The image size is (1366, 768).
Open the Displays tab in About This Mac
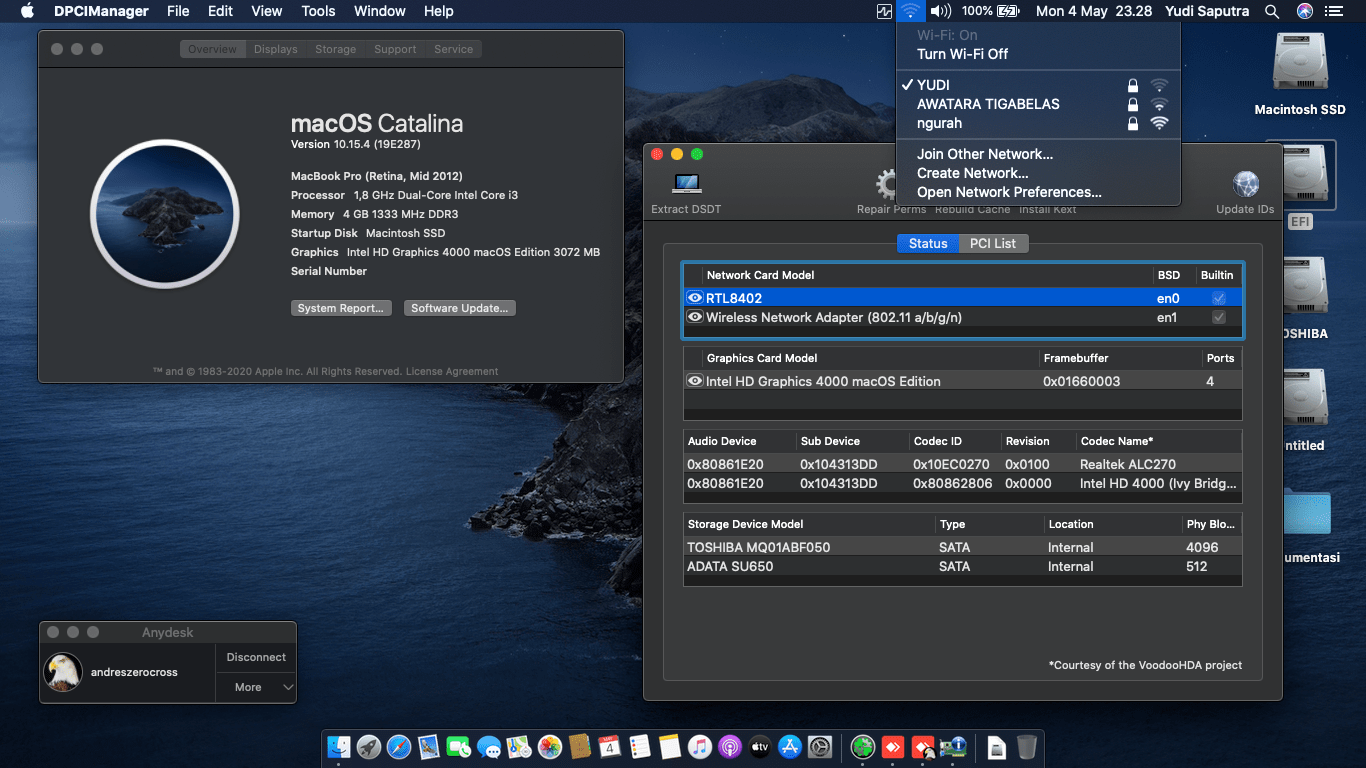click(x=275, y=49)
